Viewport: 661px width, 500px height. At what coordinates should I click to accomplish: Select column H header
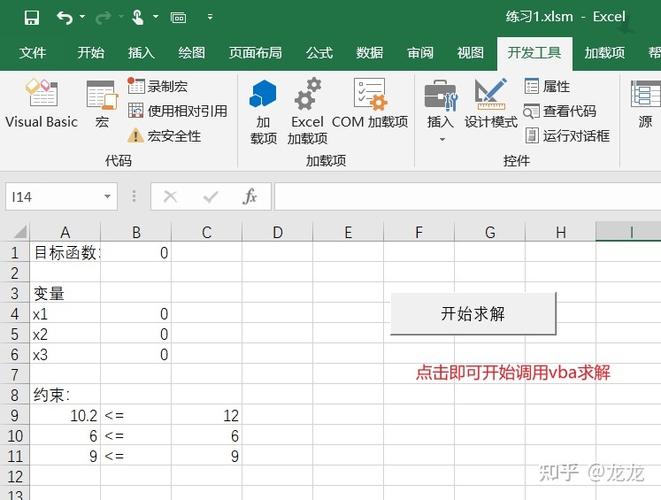coord(561,232)
